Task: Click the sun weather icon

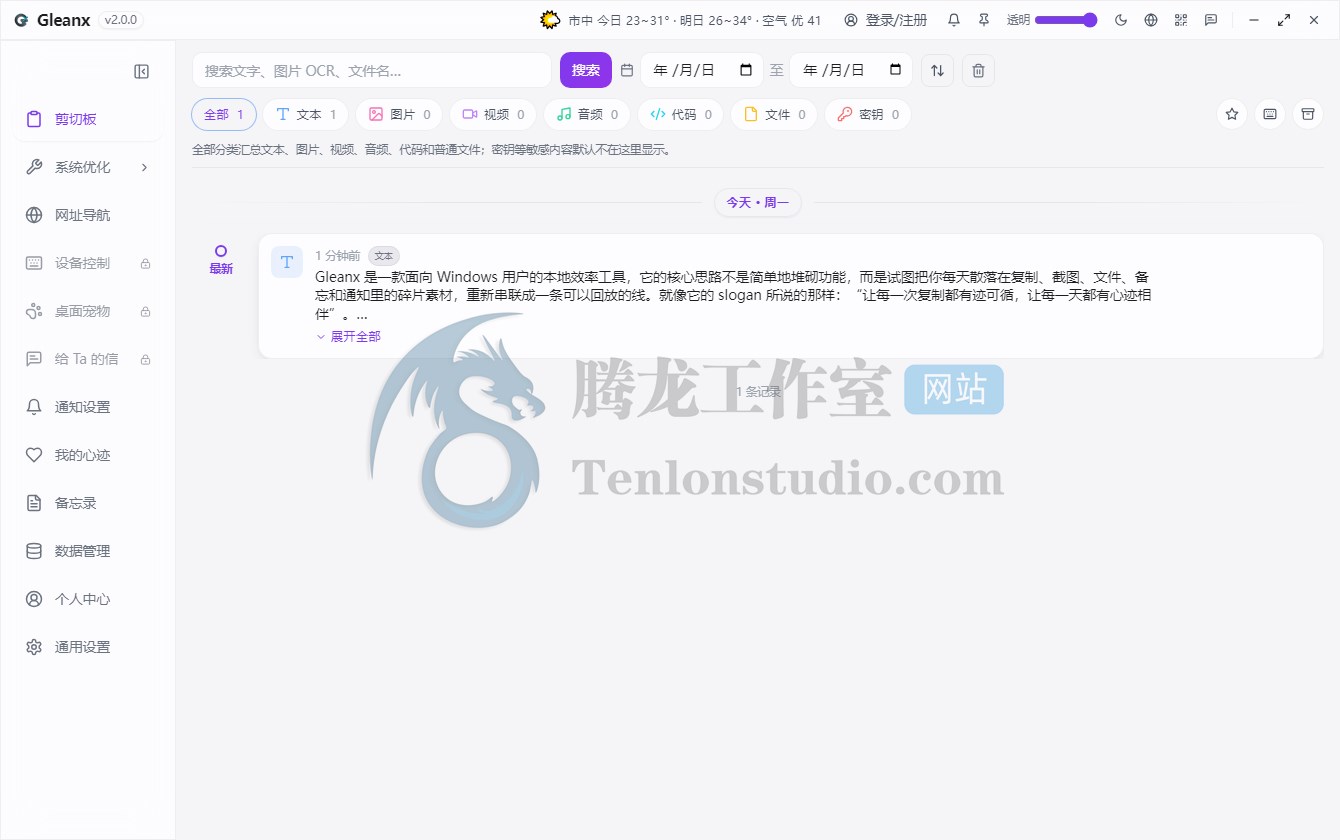Action: pos(550,20)
